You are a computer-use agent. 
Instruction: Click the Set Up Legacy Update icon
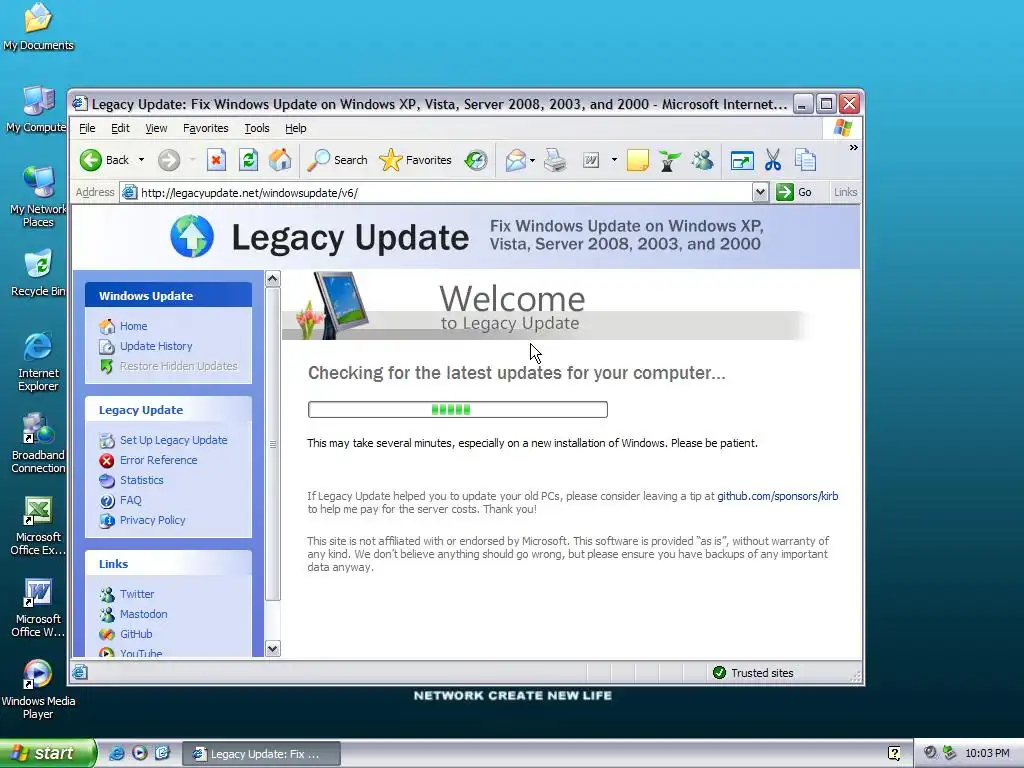tap(106, 441)
